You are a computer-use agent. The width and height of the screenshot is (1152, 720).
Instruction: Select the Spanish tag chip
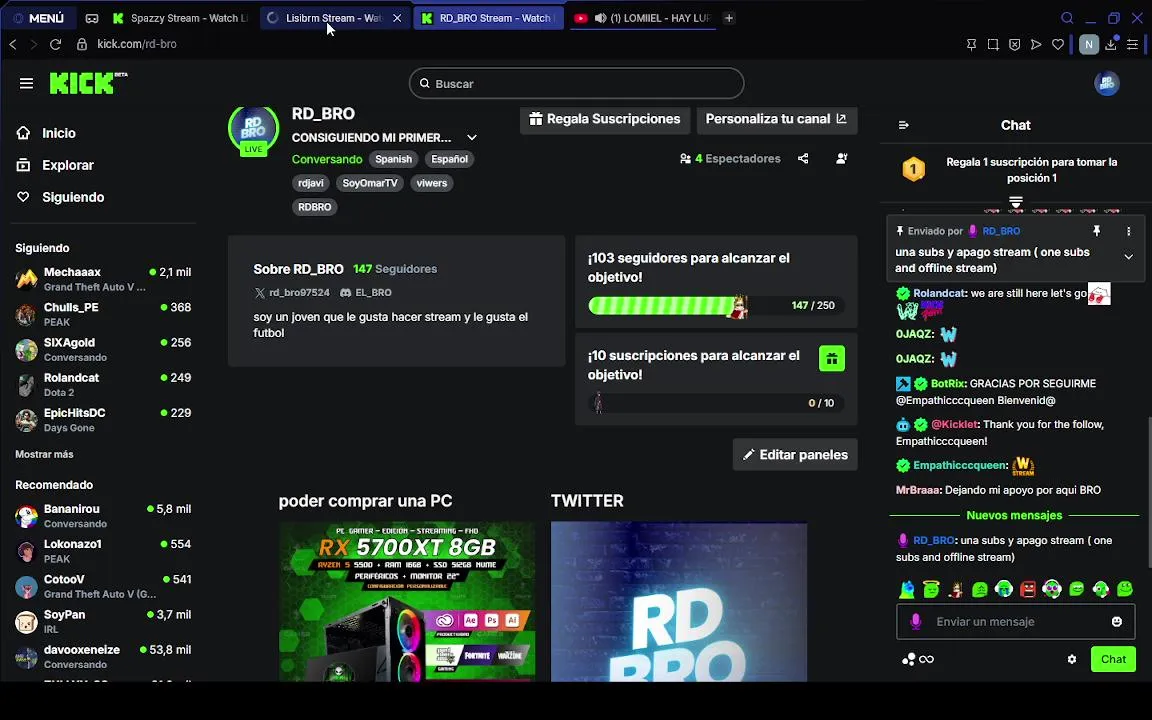(x=394, y=159)
